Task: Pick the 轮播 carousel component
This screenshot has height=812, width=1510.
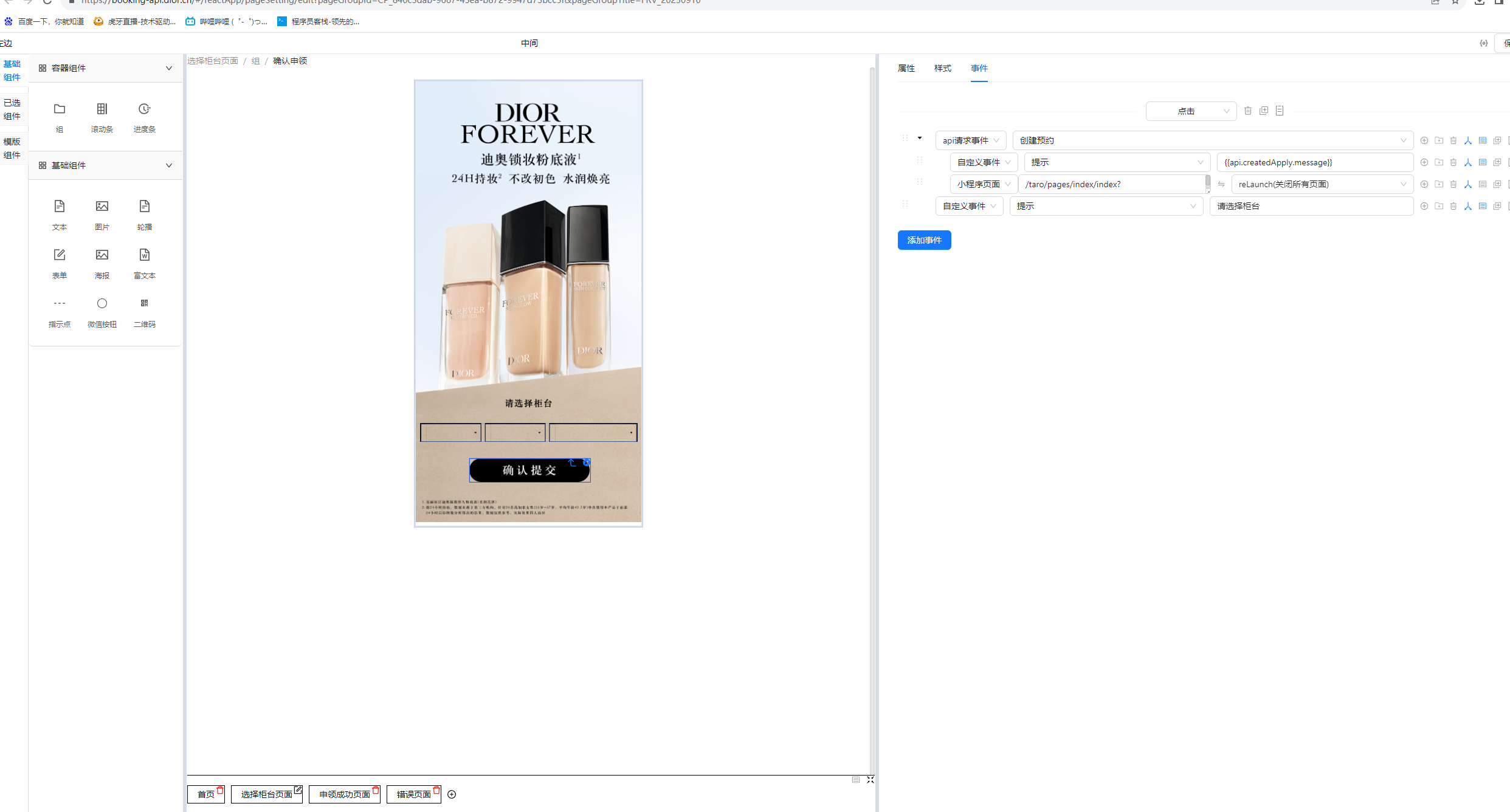Action: pos(144,207)
